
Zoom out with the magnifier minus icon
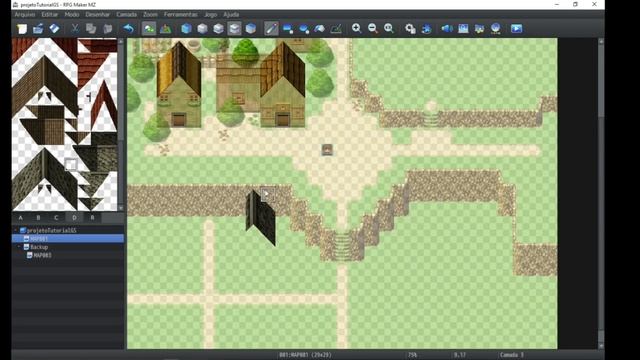373,29
